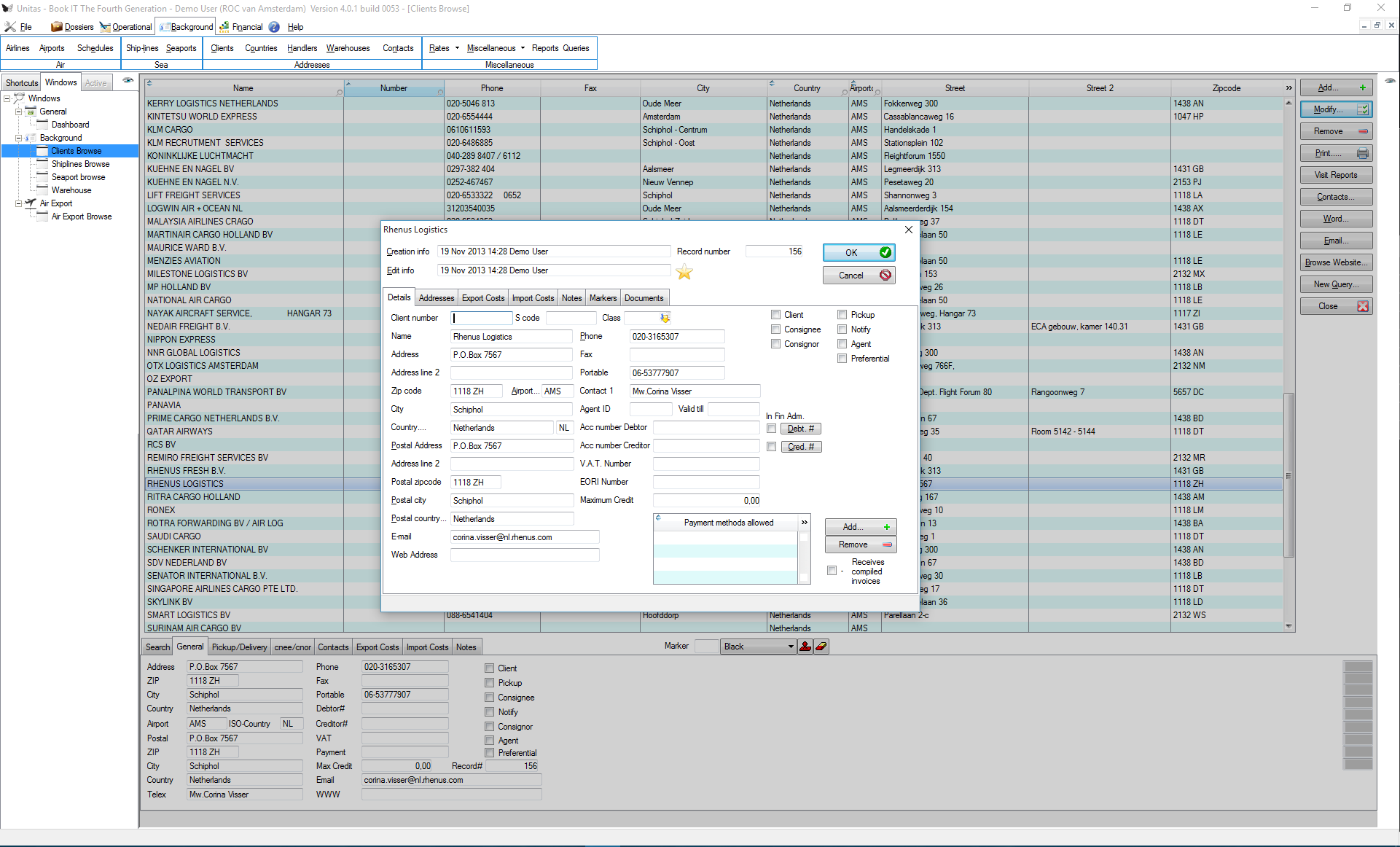
Task: Add a payment method in the dialog
Action: [x=860, y=526]
